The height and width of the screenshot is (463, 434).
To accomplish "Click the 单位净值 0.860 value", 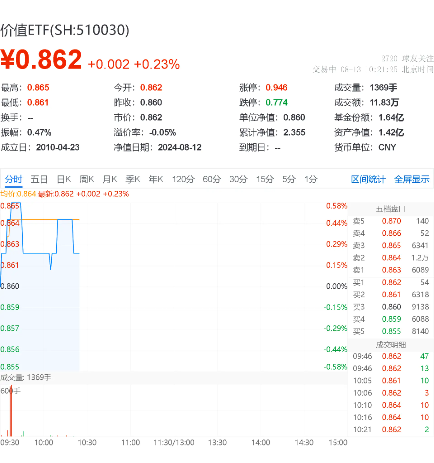I will pos(294,117).
